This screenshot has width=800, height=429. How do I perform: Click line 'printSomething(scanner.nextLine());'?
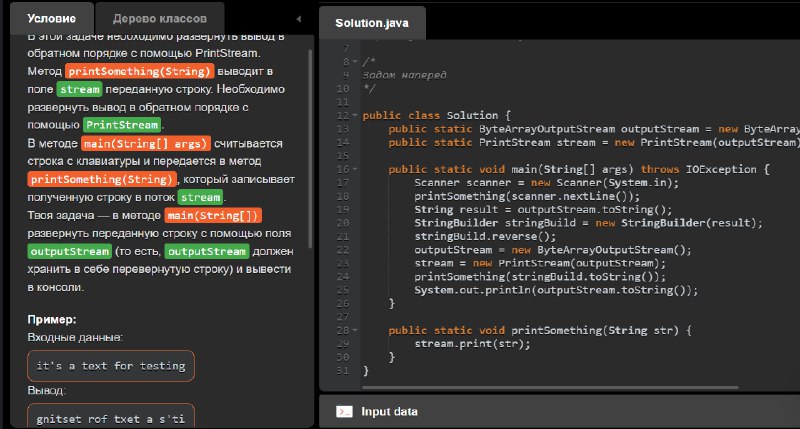[x=527, y=196]
